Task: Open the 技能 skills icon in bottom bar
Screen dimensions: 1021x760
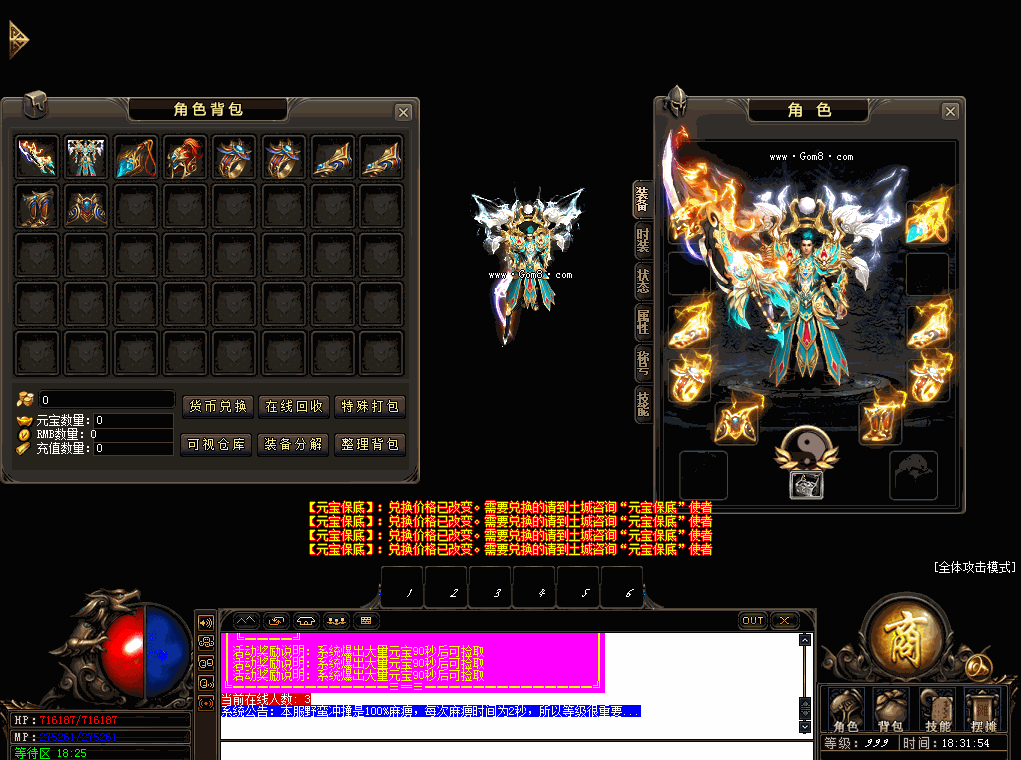Action: 938,709
